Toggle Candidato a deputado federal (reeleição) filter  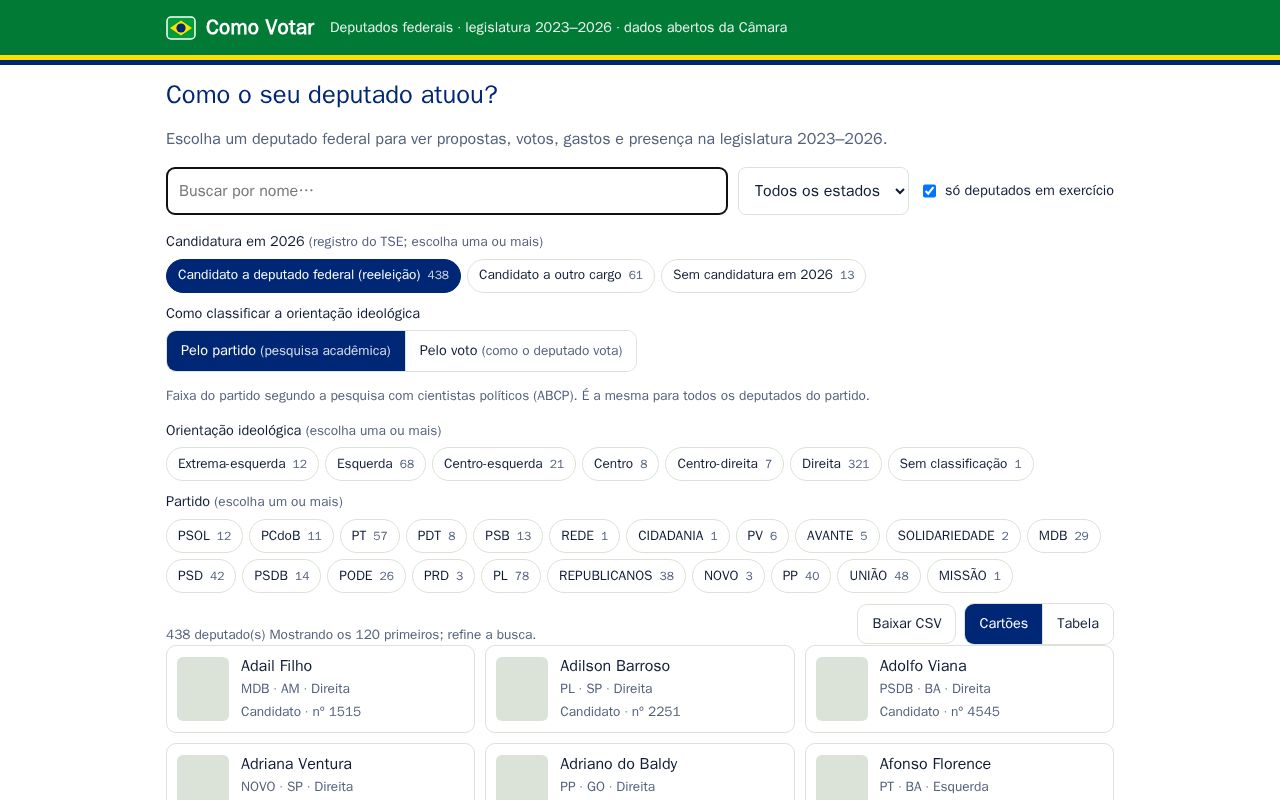click(313, 276)
